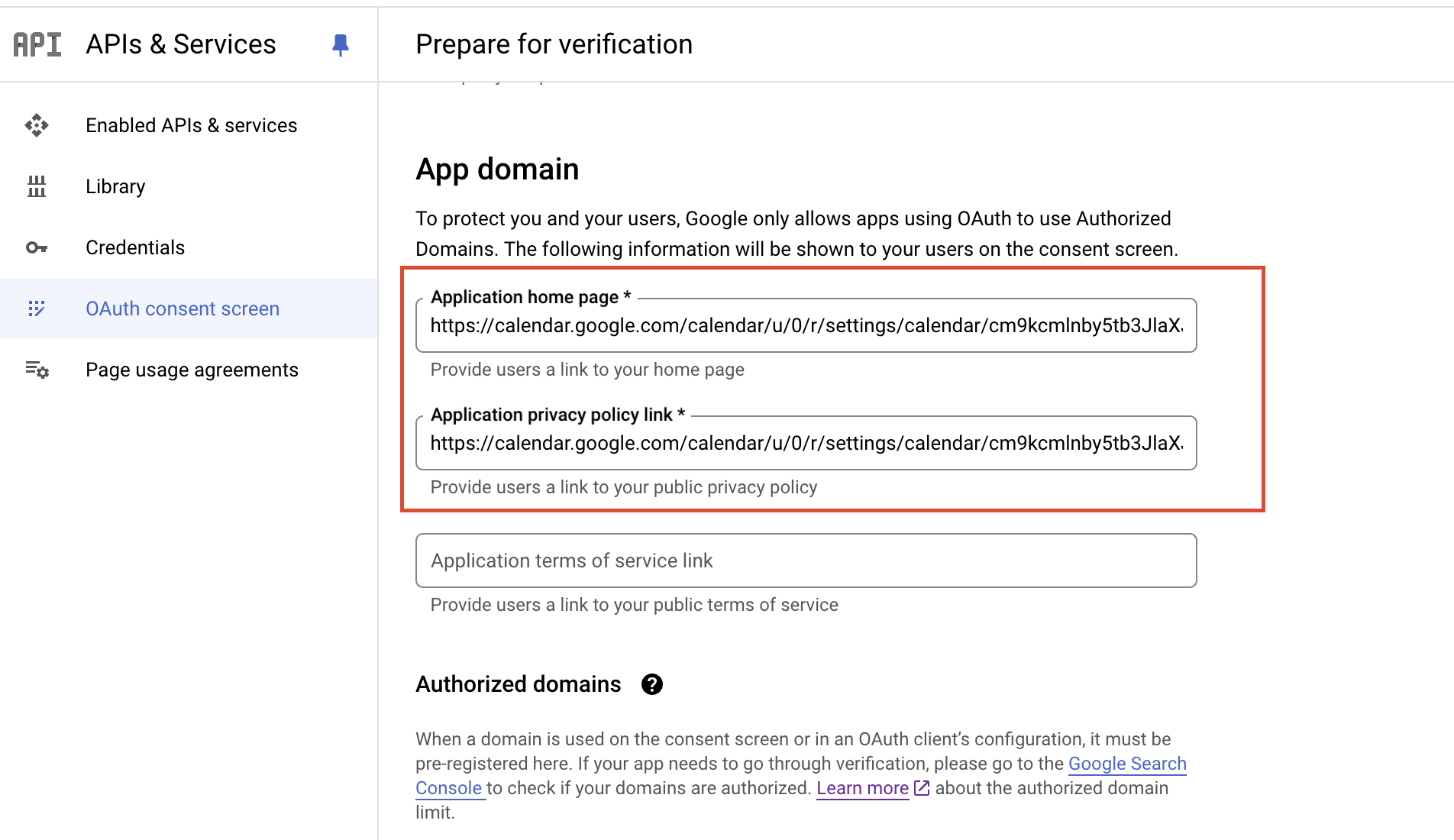Open Page usage agreements

tap(189, 370)
